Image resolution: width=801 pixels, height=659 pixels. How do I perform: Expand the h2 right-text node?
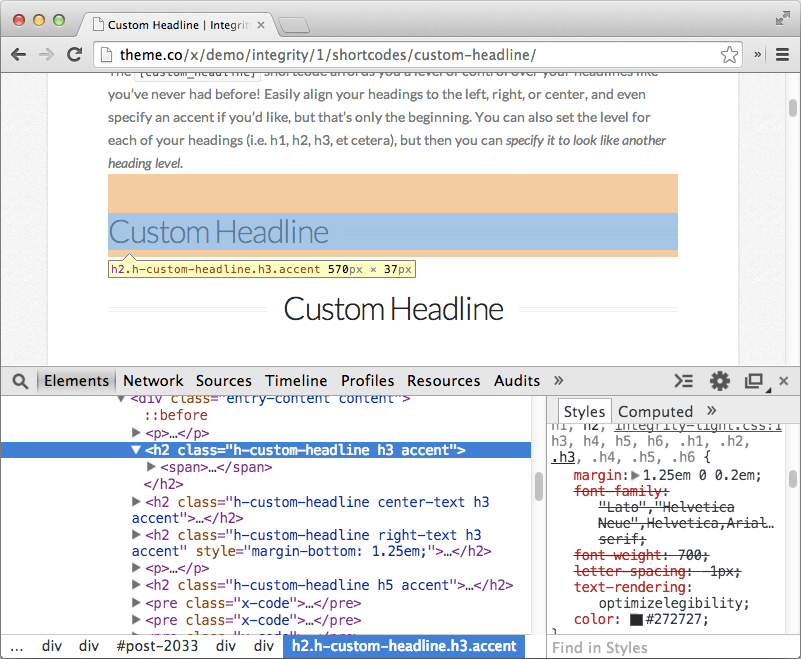coord(136,535)
